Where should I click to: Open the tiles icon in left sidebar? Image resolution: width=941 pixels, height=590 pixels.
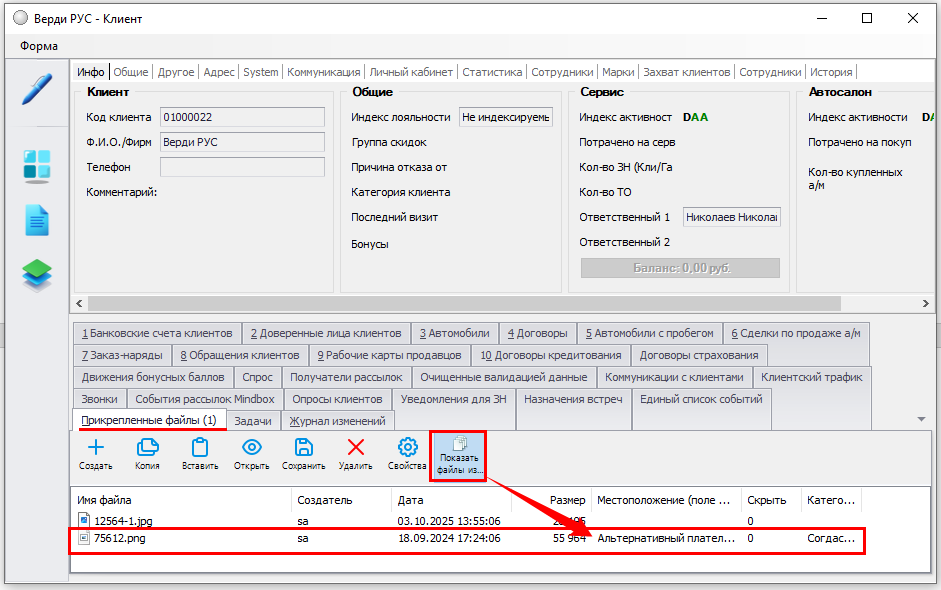(37, 166)
